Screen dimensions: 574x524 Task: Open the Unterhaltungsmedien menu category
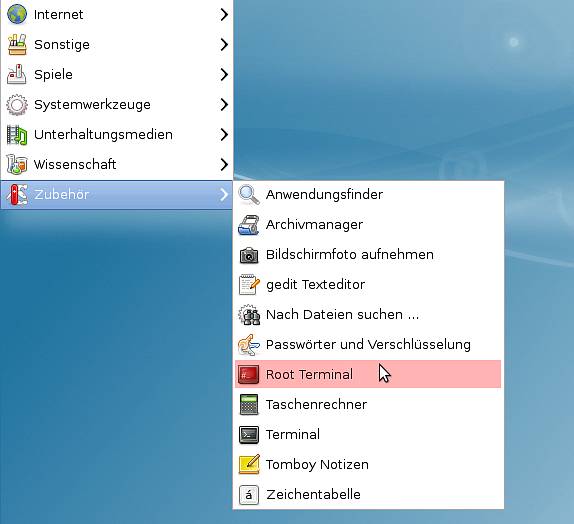pos(117,135)
